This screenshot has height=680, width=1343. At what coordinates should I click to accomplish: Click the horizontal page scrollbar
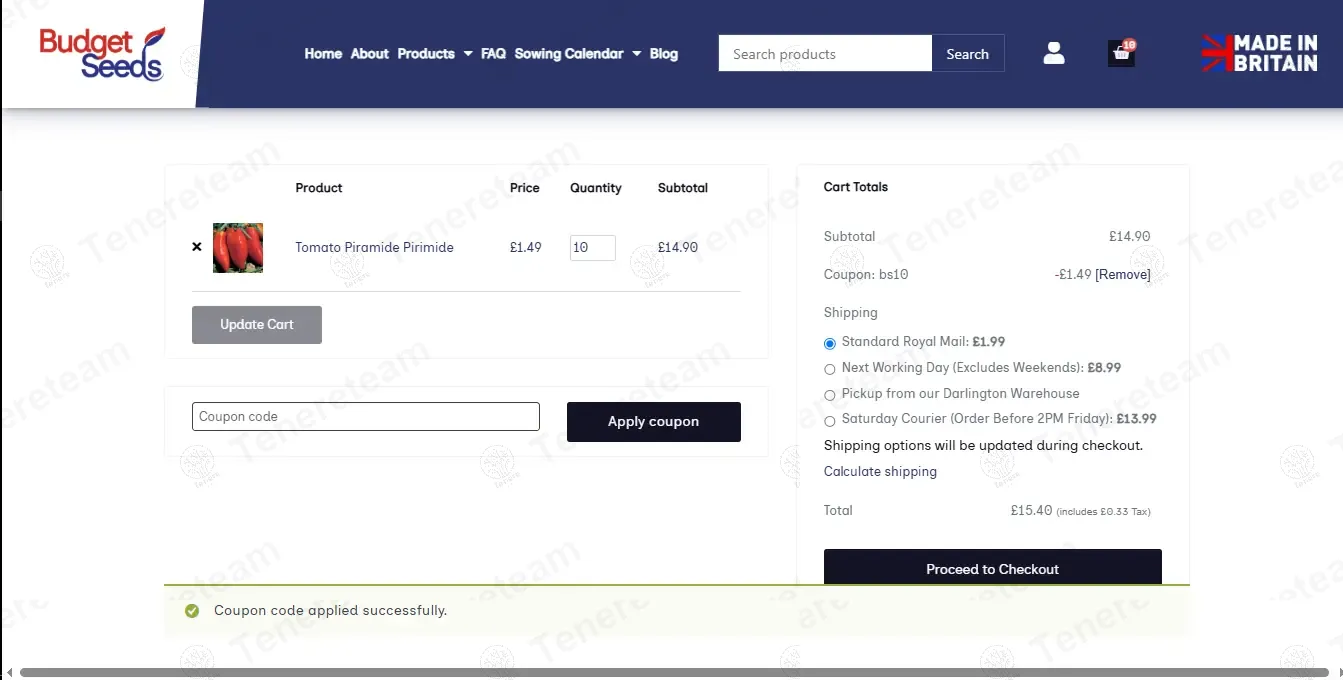click(x=670, y=673)
